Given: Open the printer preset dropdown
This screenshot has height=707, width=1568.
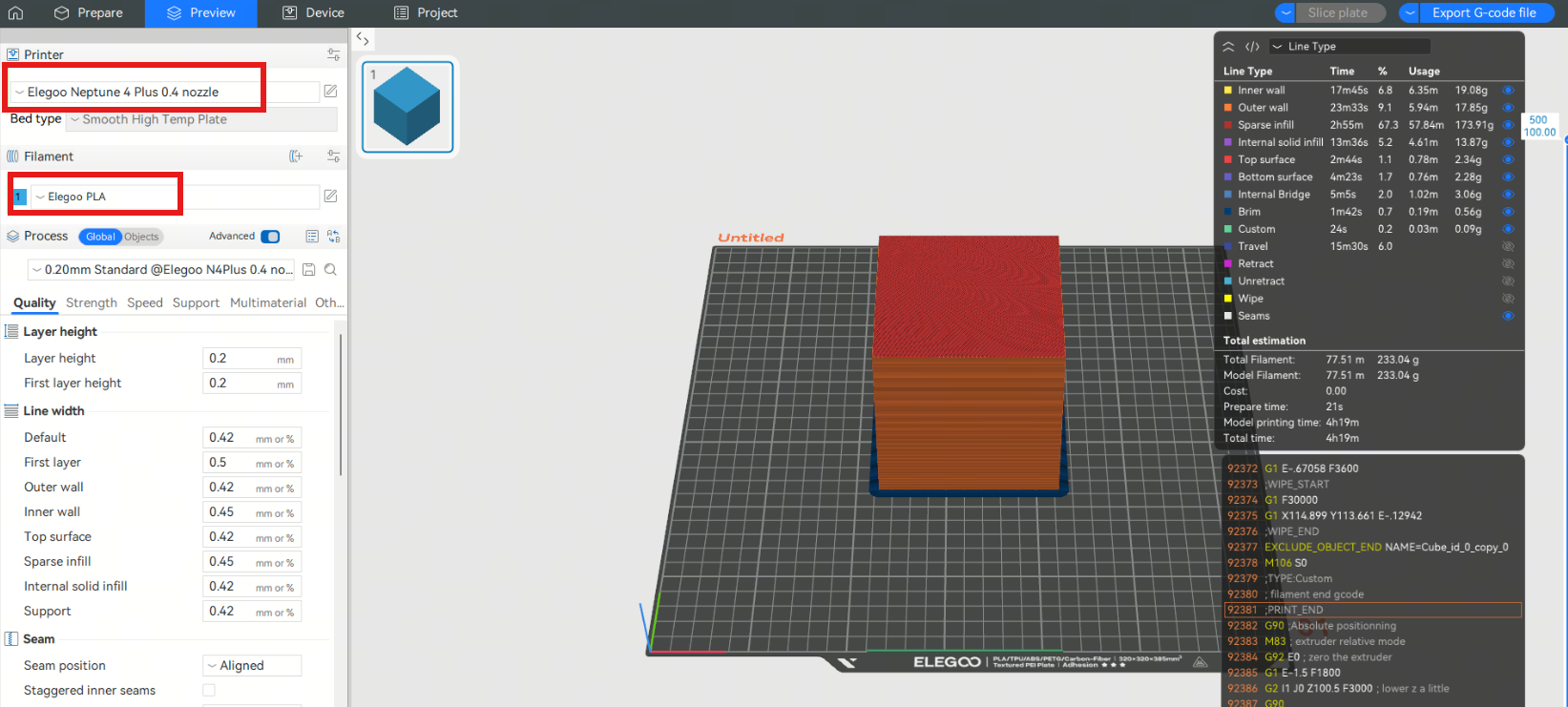Looking at the screenshot, I should coord(164,92).
